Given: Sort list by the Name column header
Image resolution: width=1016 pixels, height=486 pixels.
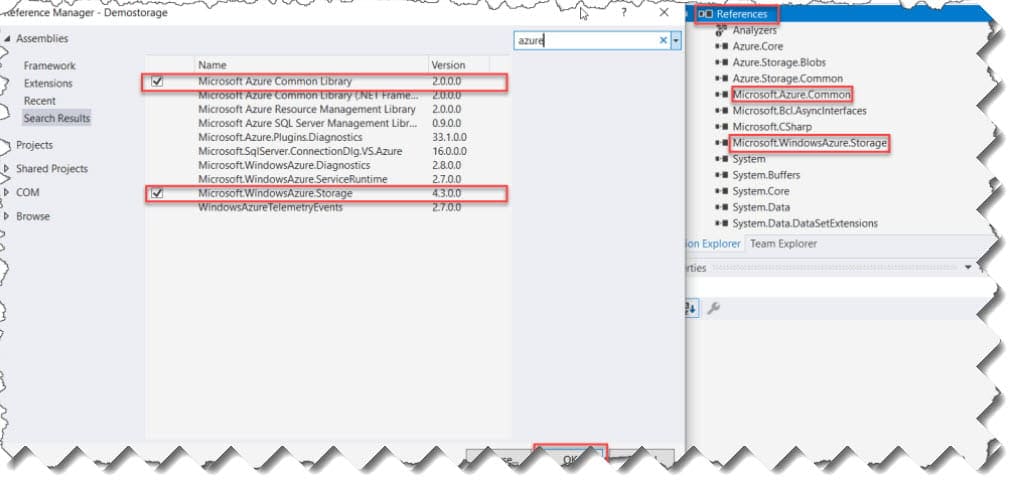Looking at the screenshot, I should pos(311,65).
